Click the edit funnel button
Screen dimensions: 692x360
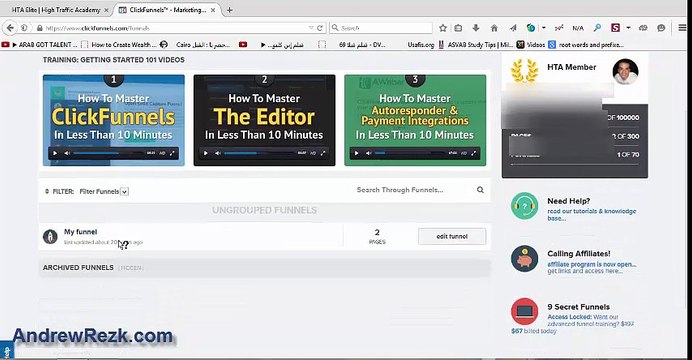[x=452, y=236]
